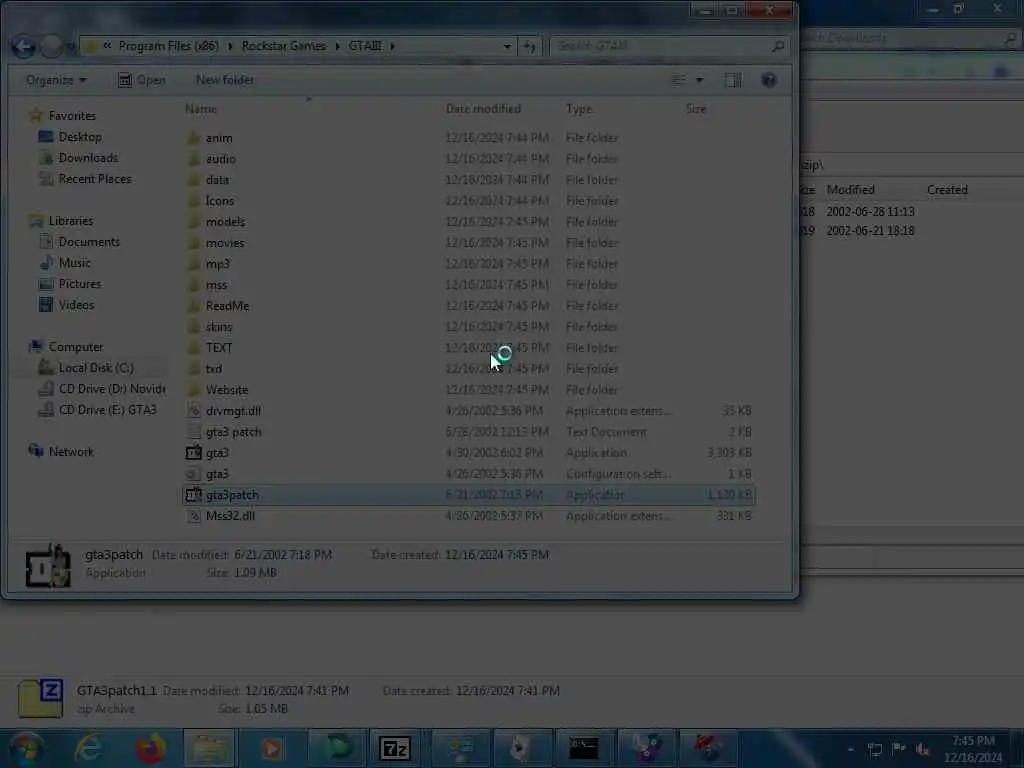The width and height of the screenshot is (1024, 768).
Task: Click the Open toolbar button
Action: tap(142, 80)
